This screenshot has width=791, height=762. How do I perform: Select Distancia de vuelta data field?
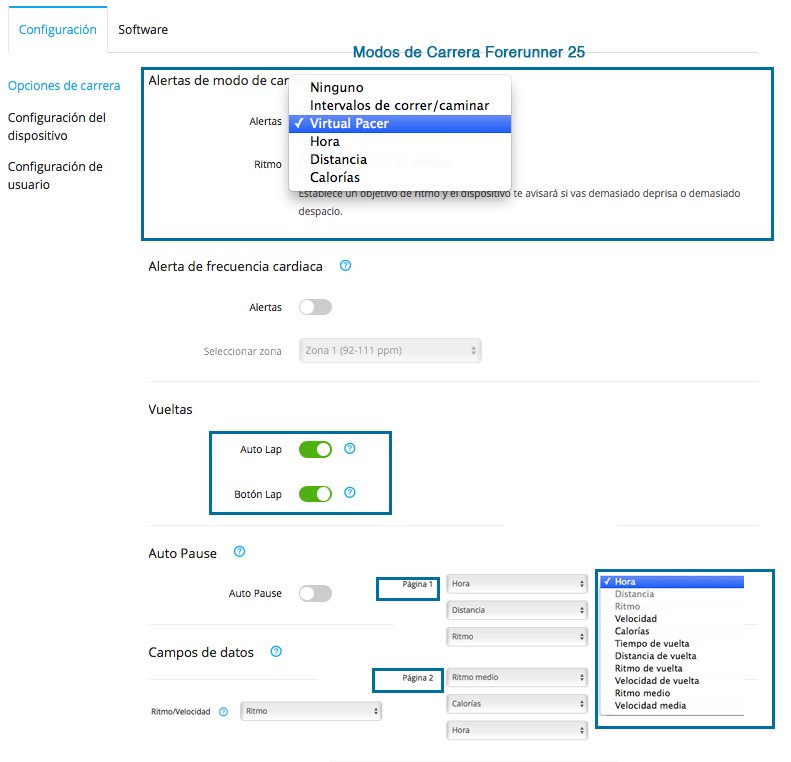point(672,656)
